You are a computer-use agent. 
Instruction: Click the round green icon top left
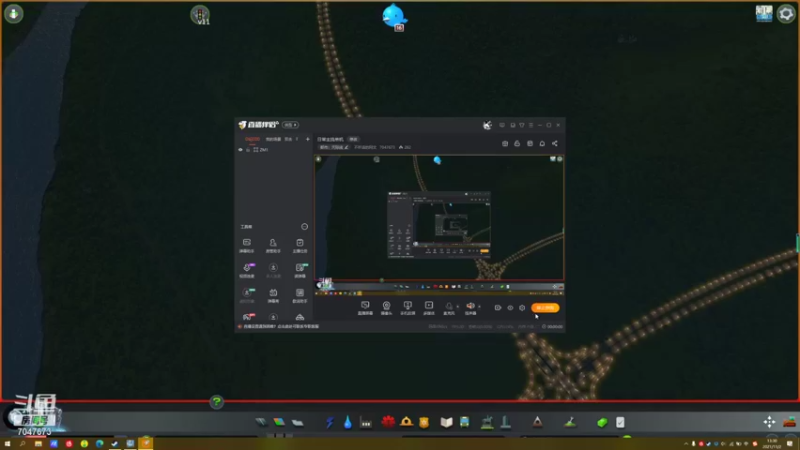pos(14,13)
